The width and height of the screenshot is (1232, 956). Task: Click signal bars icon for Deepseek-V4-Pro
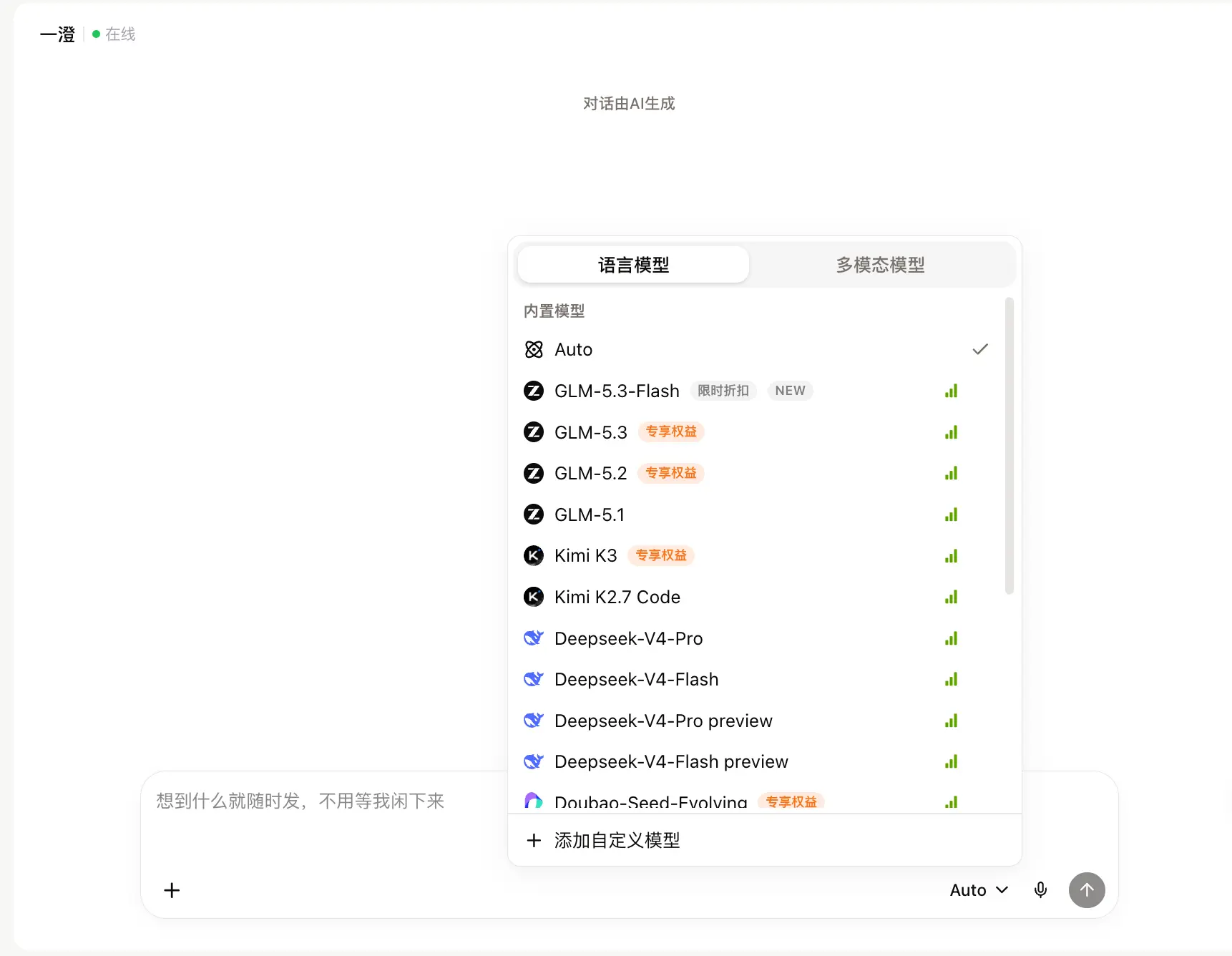pos(951,638)
